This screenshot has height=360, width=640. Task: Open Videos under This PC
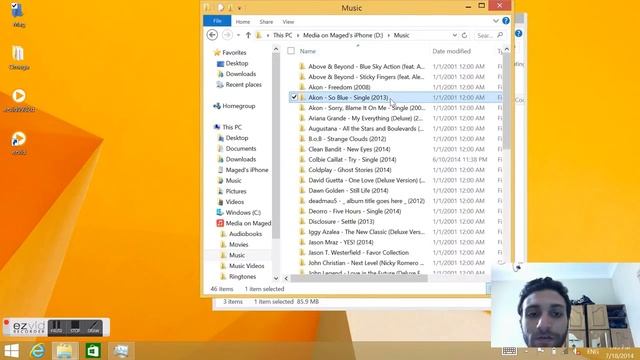(x=235, y=202)
